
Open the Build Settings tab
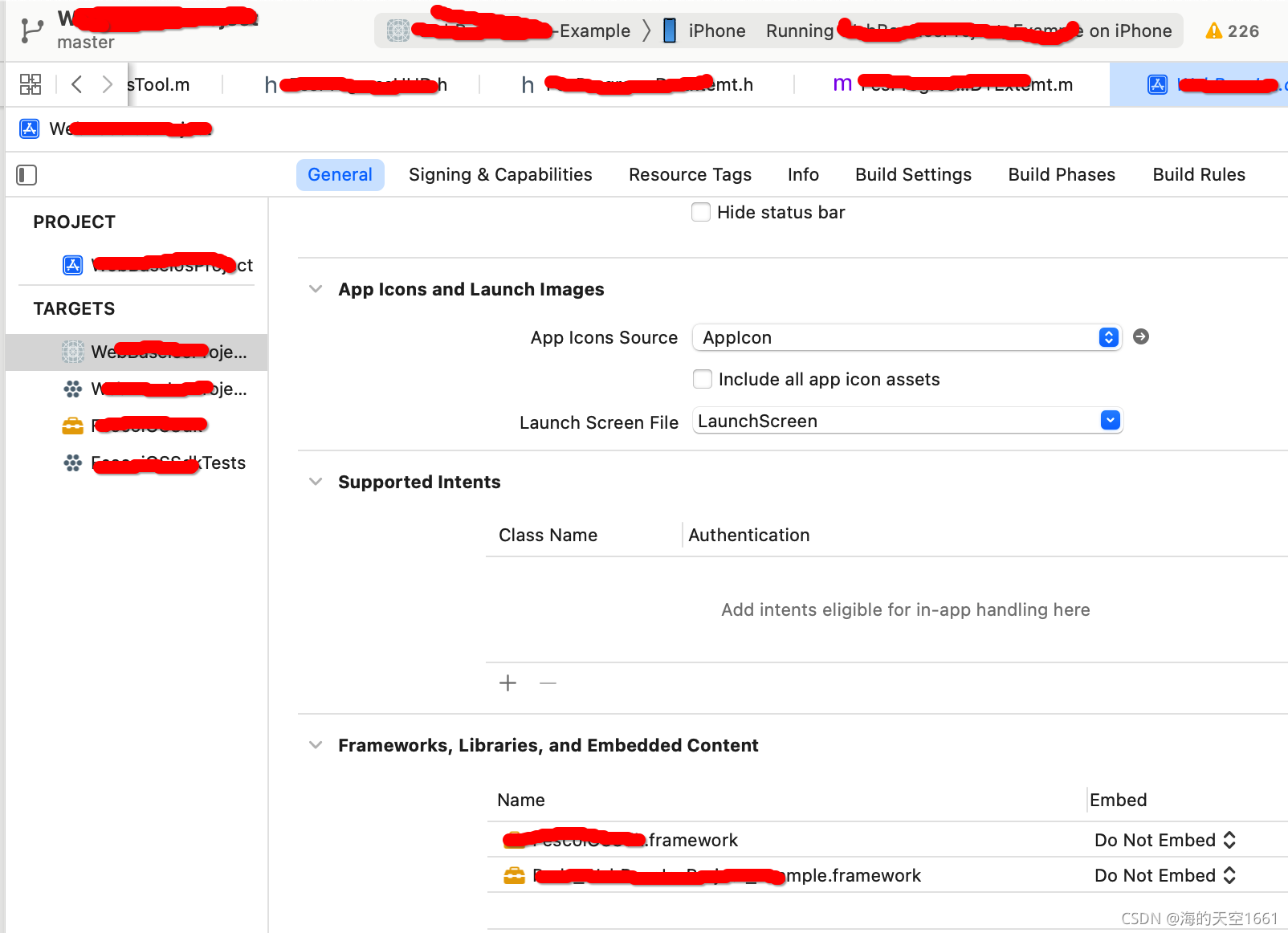tap(914, 175)
